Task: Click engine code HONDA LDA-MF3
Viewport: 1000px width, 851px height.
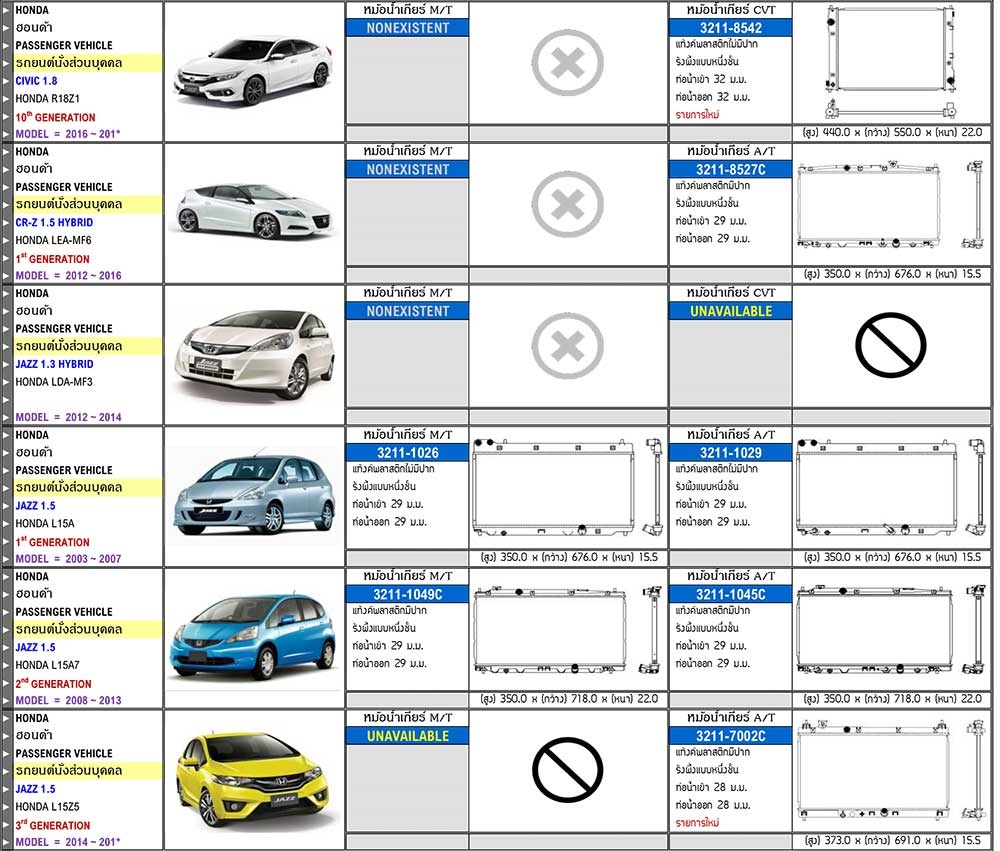Action: [x=54, y=382]
